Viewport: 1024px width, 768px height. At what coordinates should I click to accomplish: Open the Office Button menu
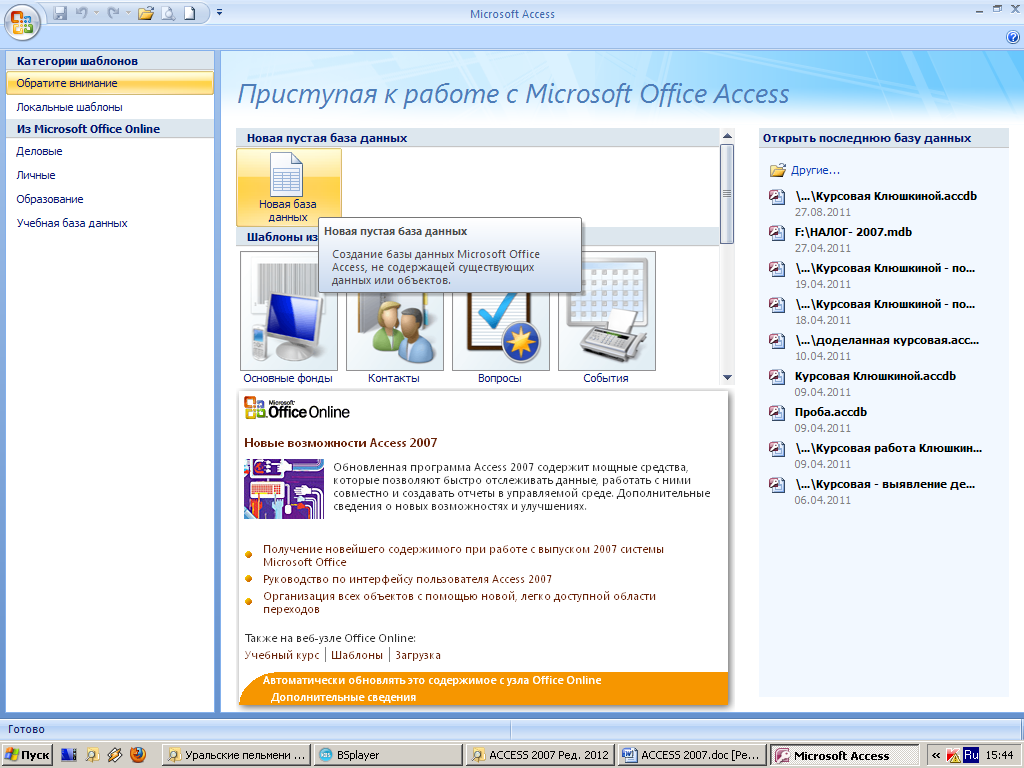22,22
